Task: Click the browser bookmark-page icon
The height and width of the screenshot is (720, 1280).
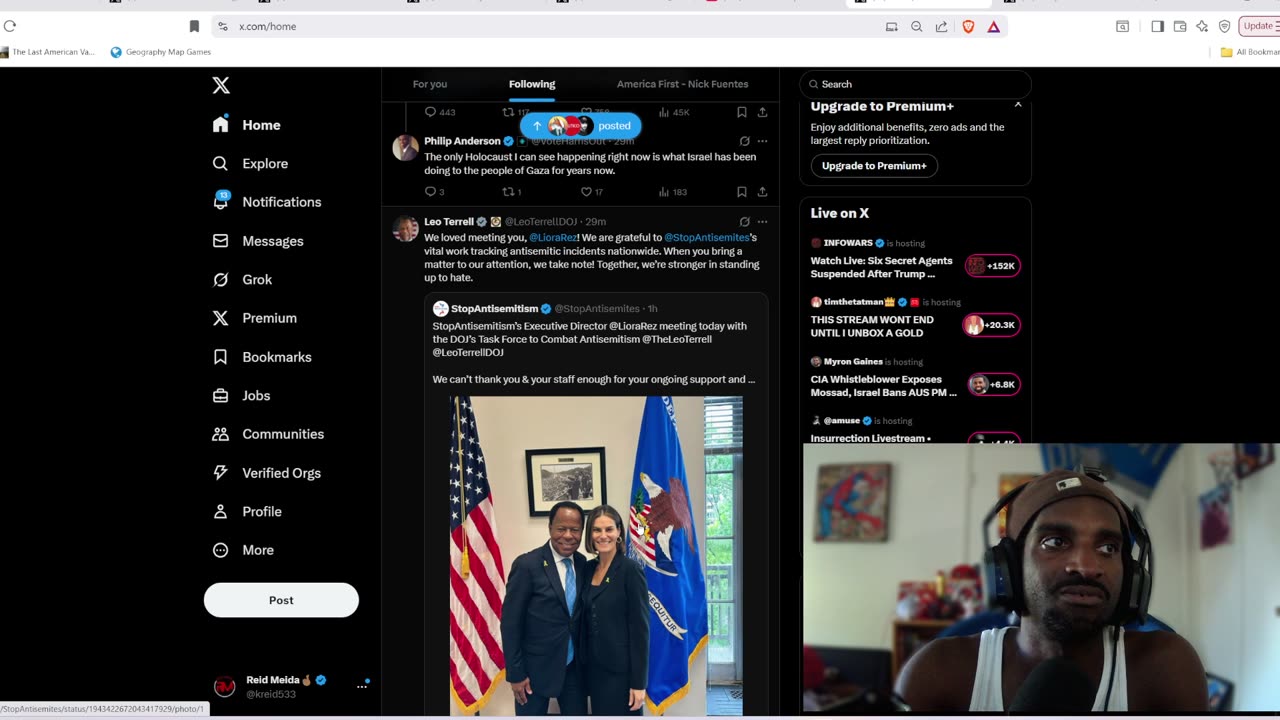Action: click(194, 26)
